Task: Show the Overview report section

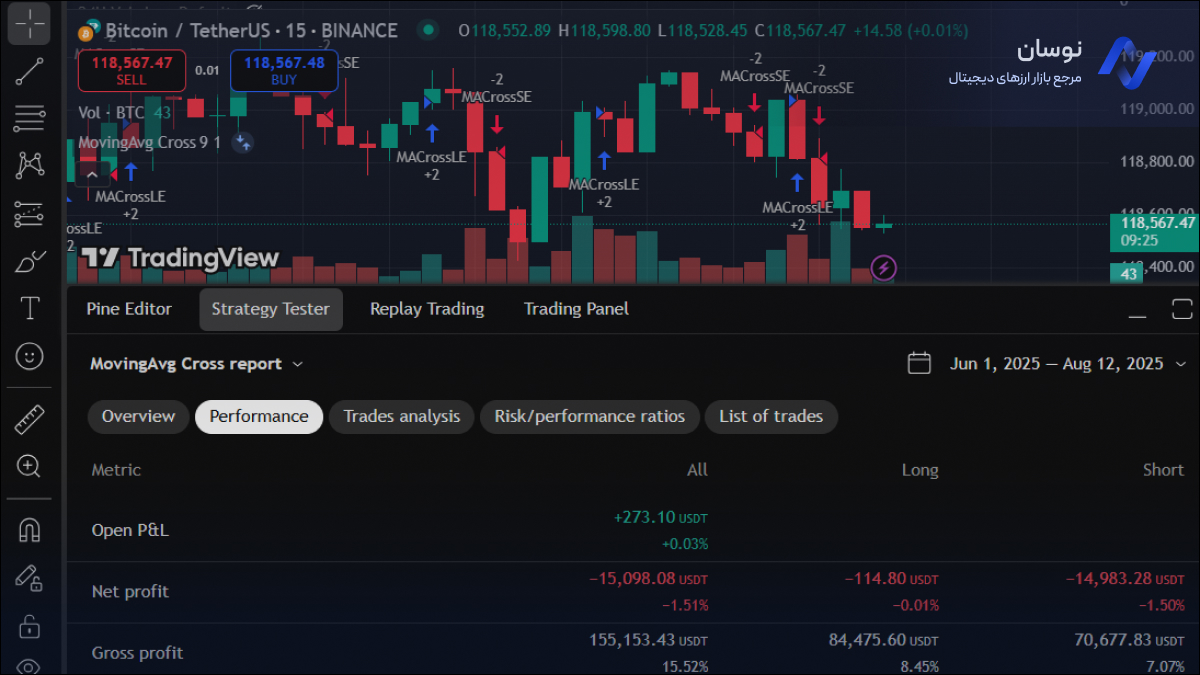Action: pyautogui.click(x=138, y=416)
